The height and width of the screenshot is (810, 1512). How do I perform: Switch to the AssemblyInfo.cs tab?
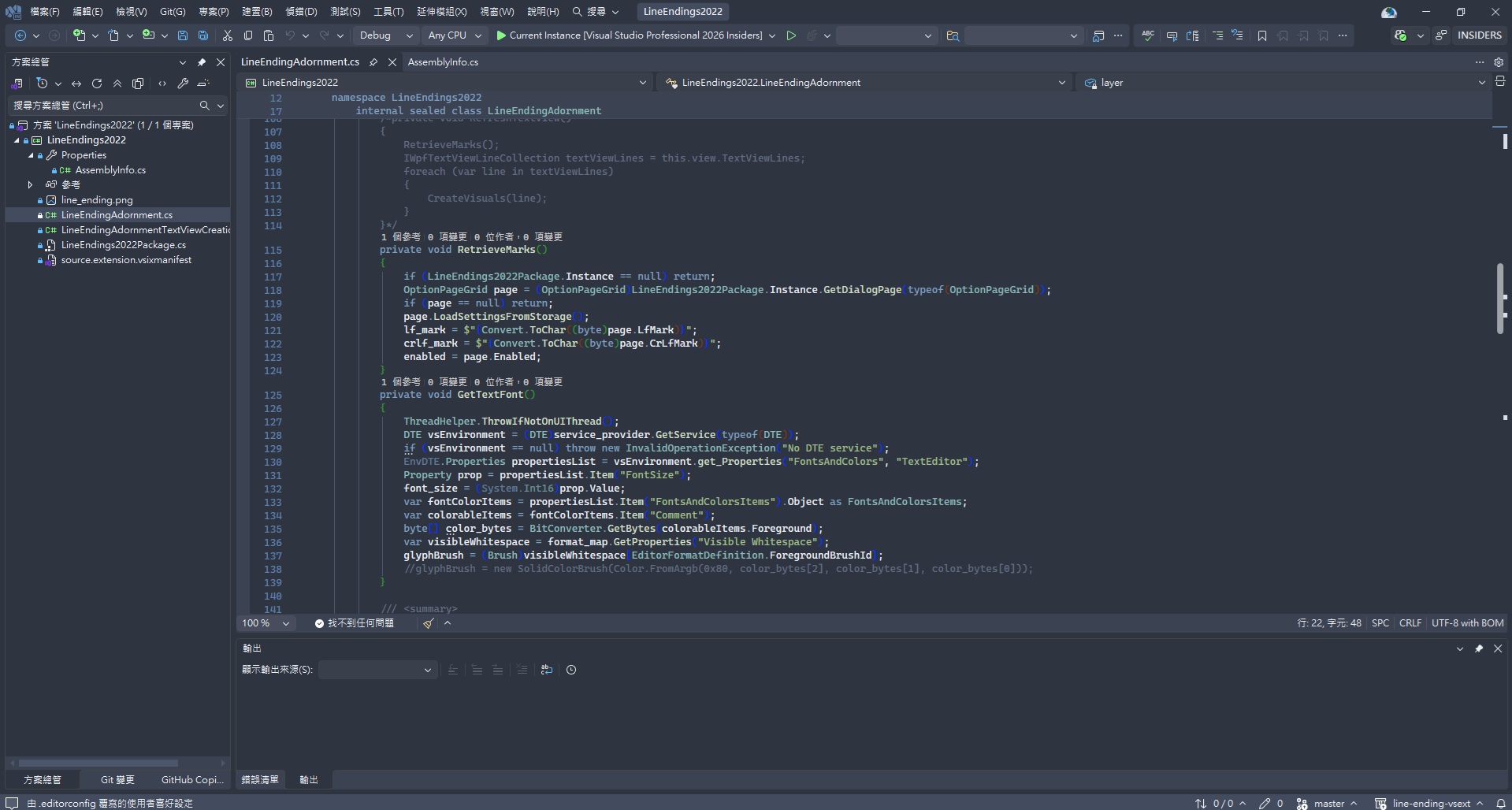pos(445,62)
